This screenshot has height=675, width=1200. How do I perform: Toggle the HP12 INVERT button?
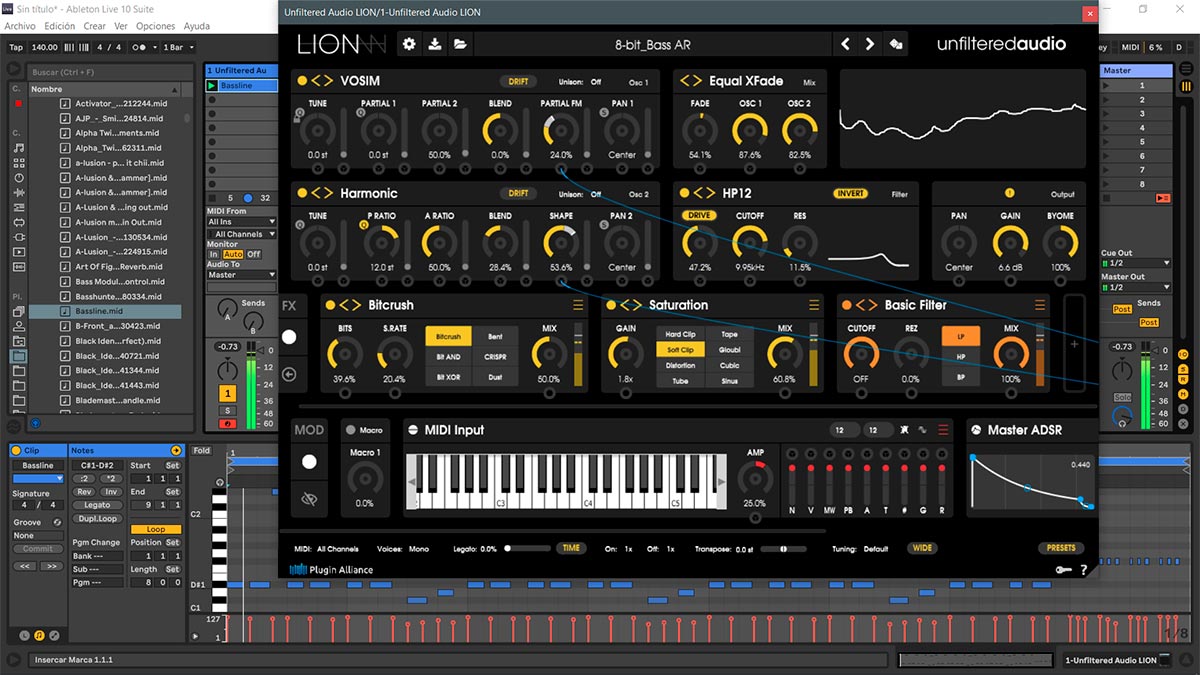pyautogui.click(x=850, y=194)
